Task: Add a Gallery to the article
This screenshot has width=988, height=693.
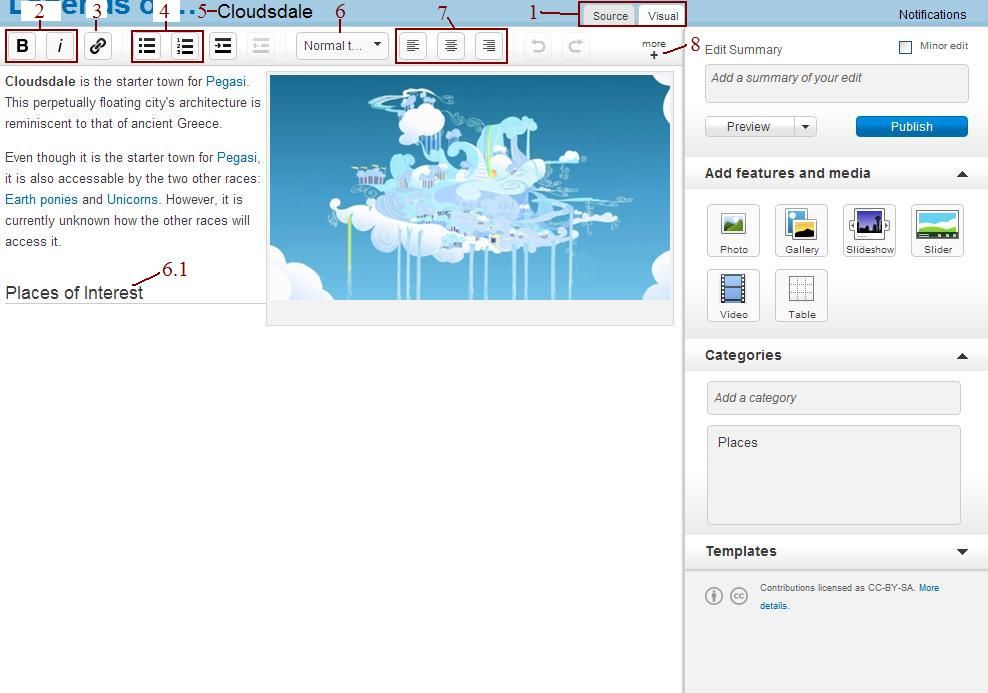Action: tap(801, 231)
